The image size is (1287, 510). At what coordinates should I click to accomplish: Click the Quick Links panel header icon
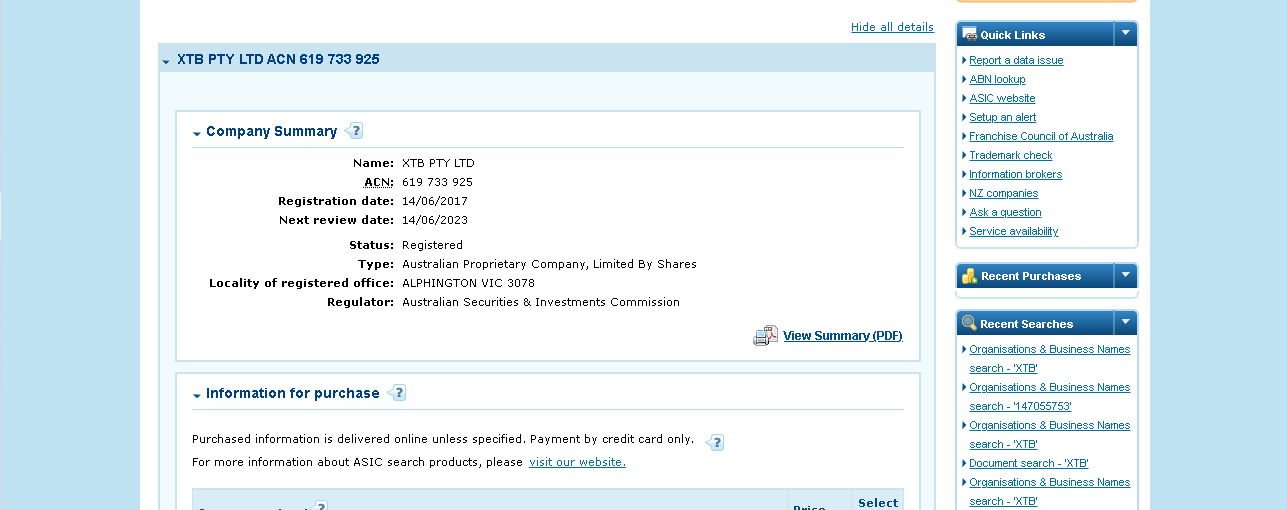tap(969, 34)
